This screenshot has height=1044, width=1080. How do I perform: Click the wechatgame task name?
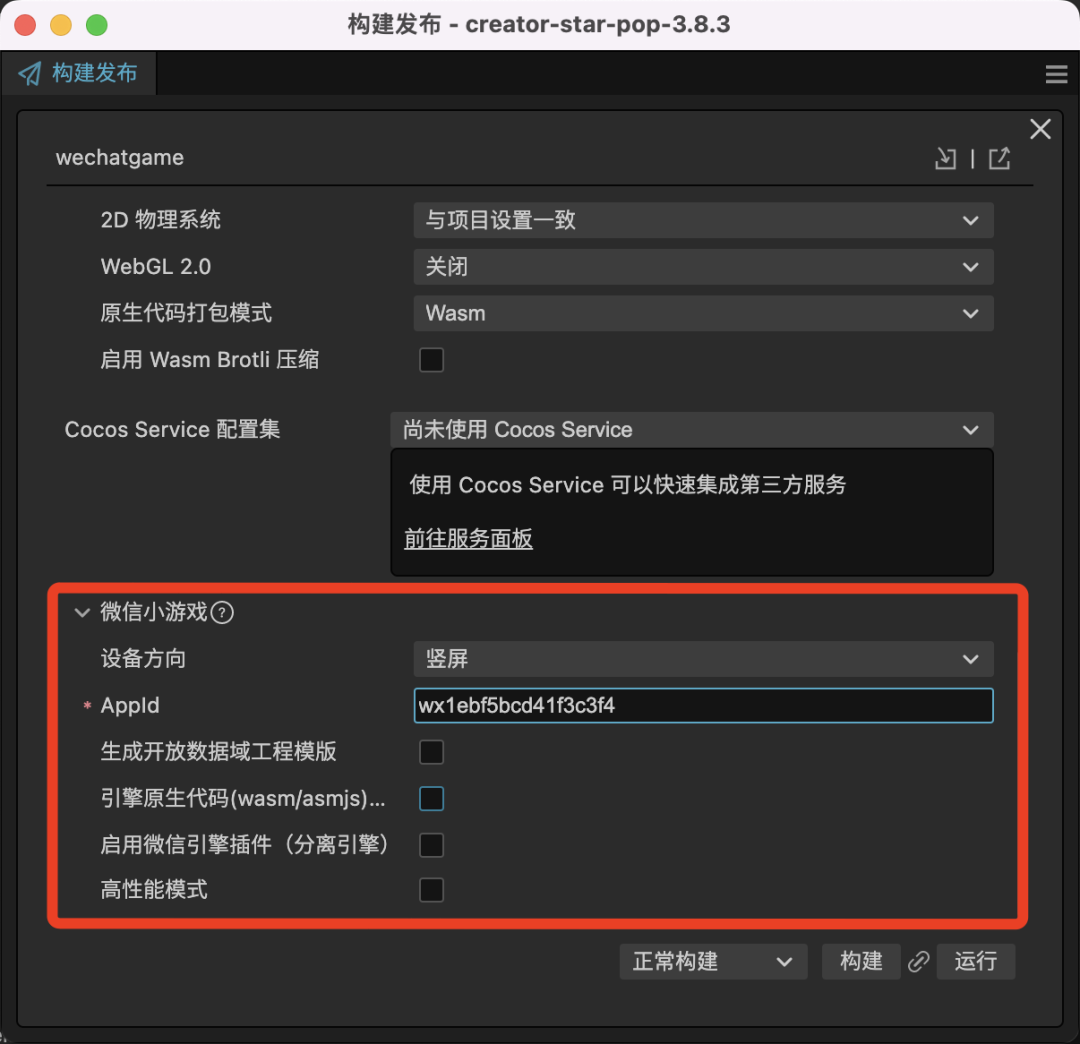coord(120,158)
